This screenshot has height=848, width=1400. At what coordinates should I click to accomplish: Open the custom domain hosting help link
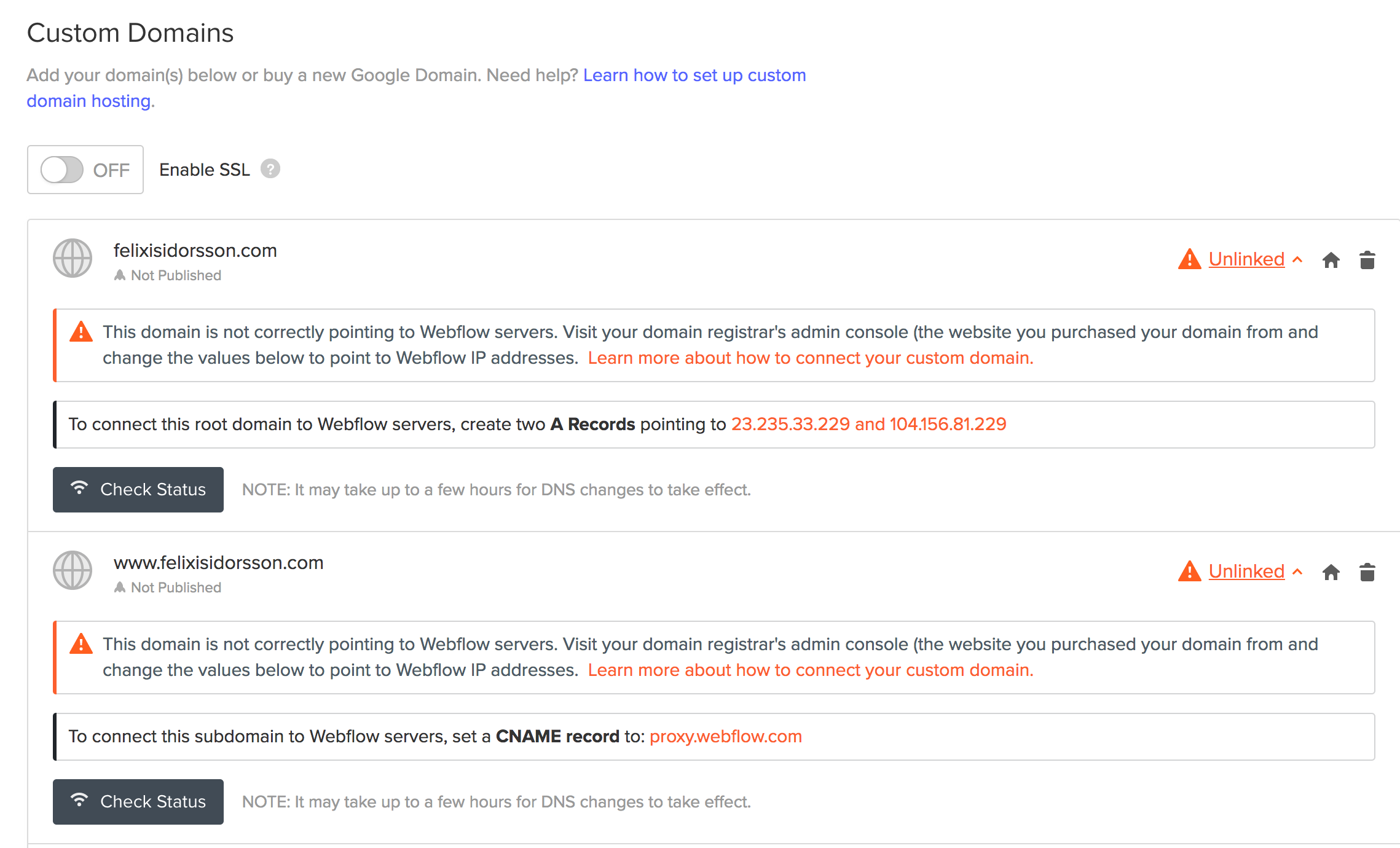tap(694, 76)
